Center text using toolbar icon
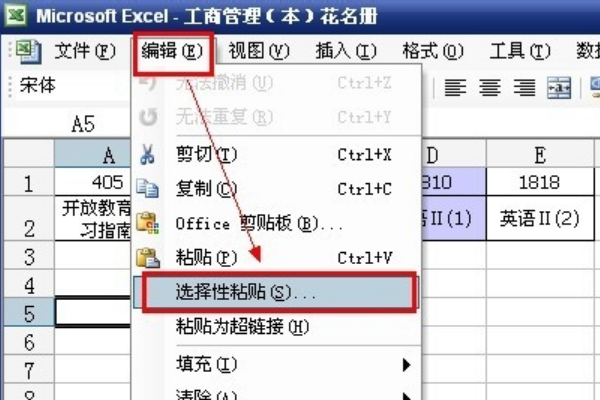This screenshot has height=400, width=600. coord(490,87)
